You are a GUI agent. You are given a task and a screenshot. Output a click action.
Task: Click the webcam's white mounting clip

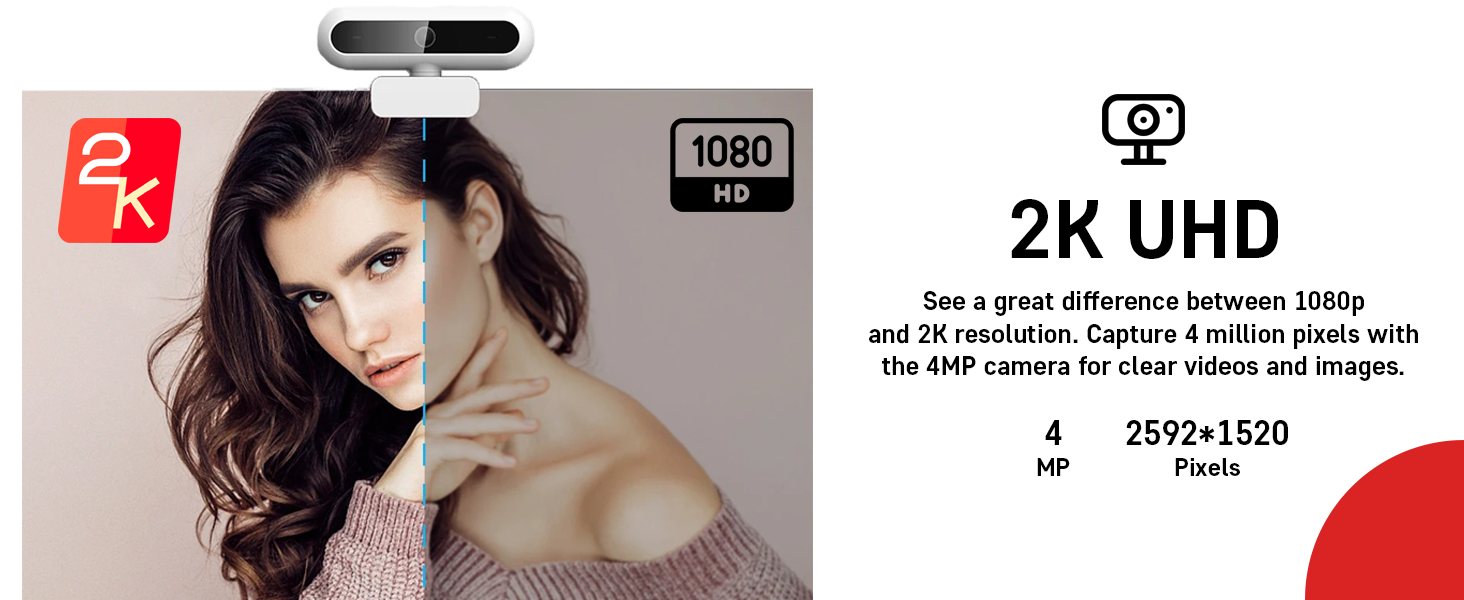point(425,96)
